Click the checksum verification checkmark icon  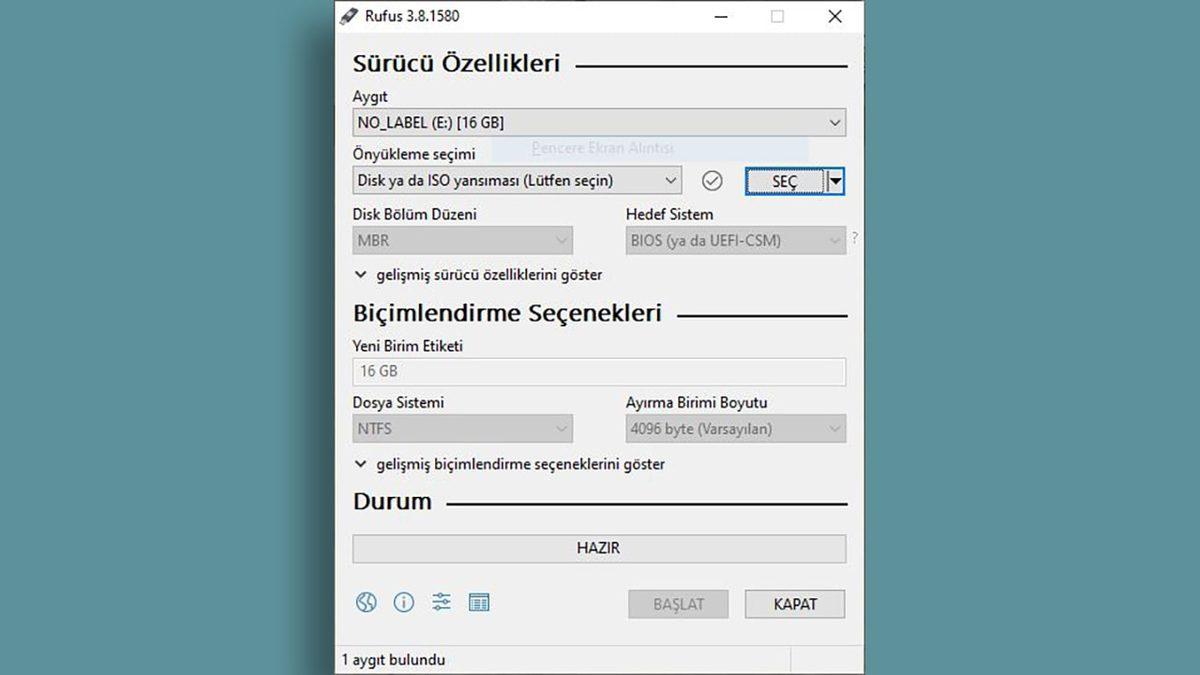[x=712, y=181]
